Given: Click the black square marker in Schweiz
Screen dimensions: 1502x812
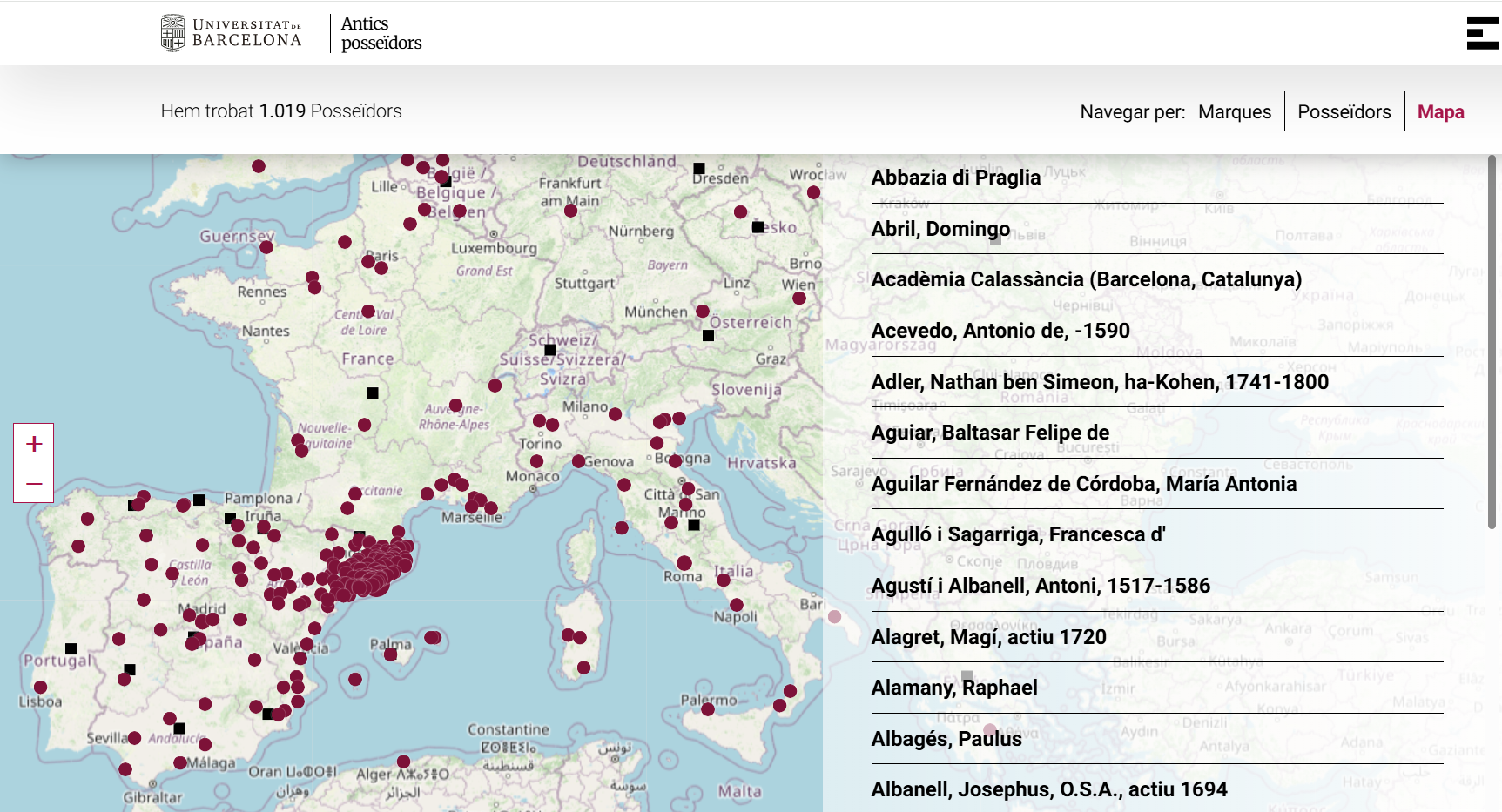Looking at the screenshot, I should (x=550, y=350).
